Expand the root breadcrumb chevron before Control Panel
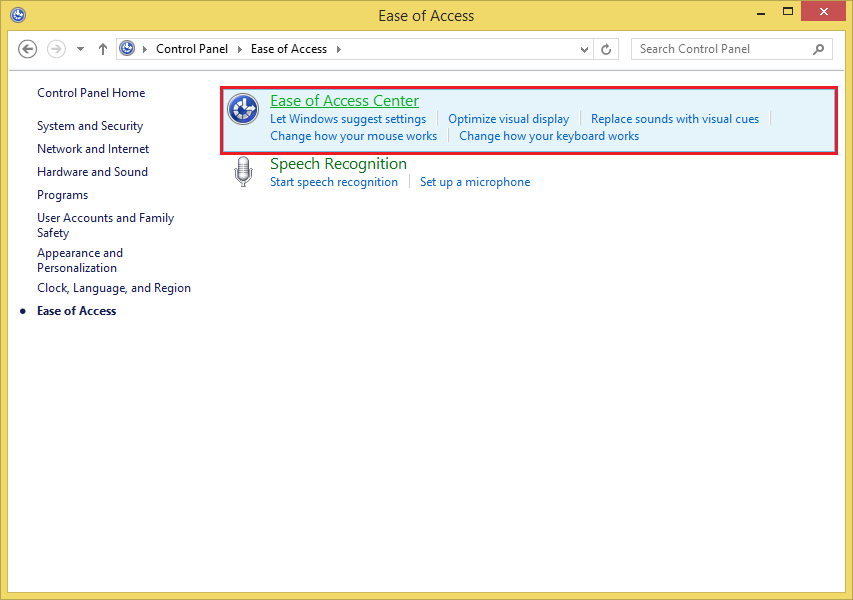The image size is (853, 600). click(x=145, y=49)
